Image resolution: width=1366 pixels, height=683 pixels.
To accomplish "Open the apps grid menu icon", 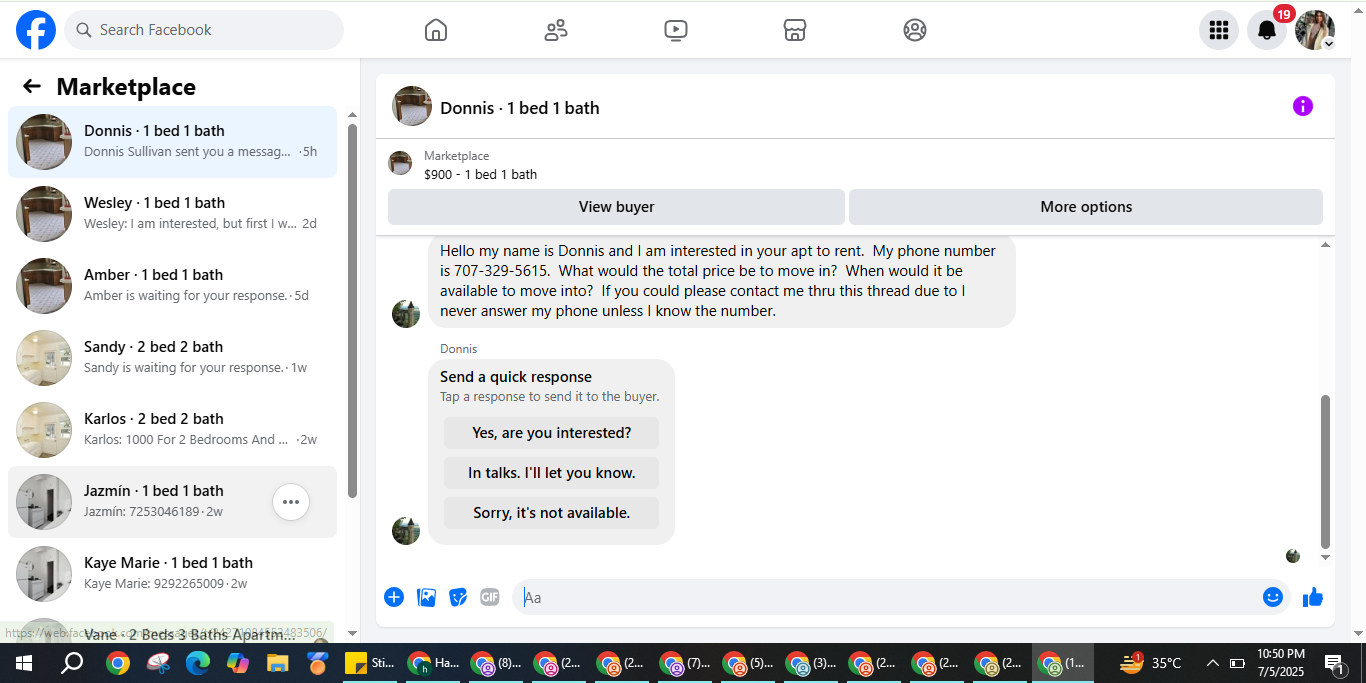I will [x=1219, y=30].
